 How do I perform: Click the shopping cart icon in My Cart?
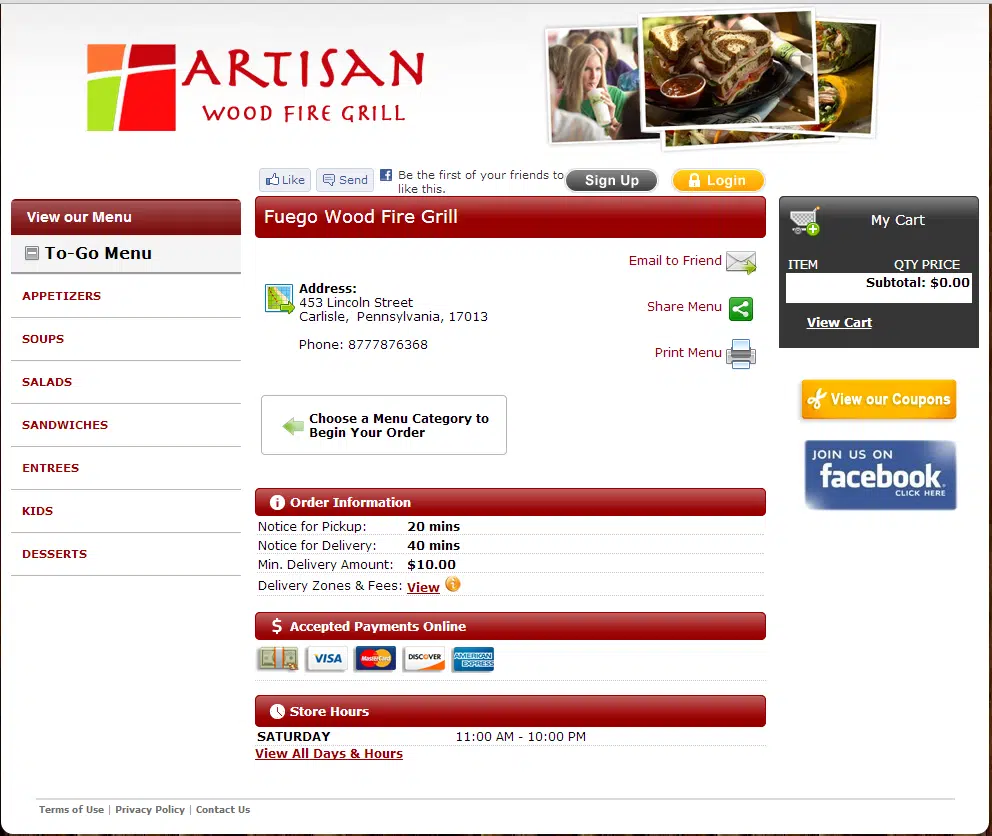(804, 221)
